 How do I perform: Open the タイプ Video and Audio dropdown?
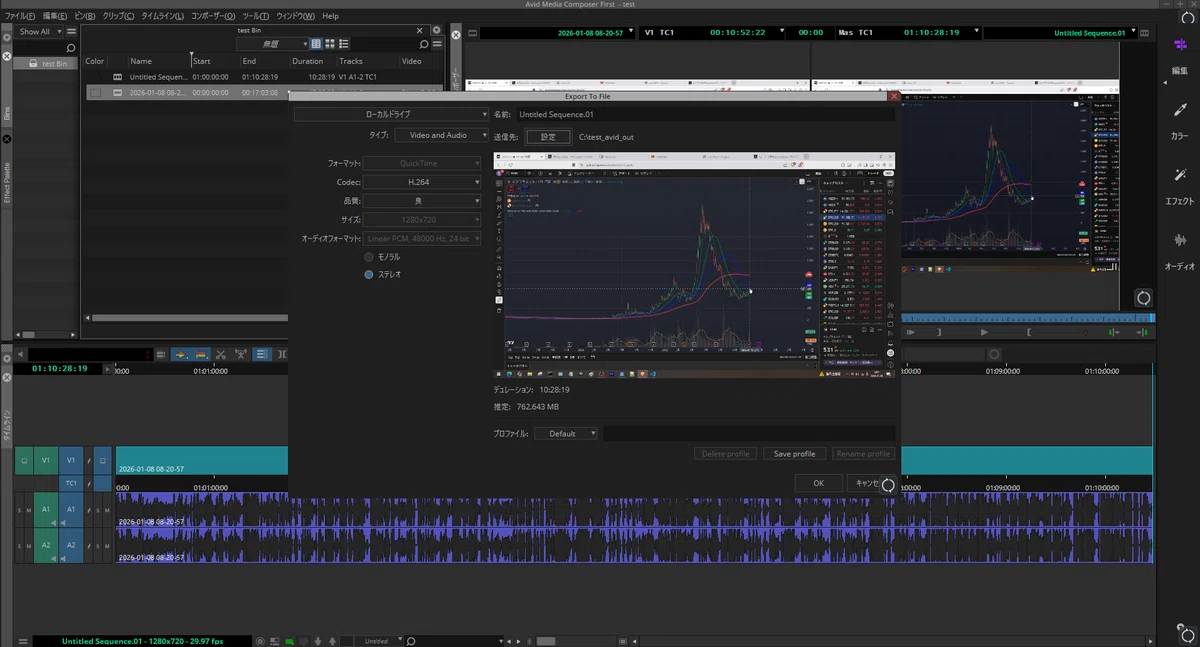click(442, 135)
